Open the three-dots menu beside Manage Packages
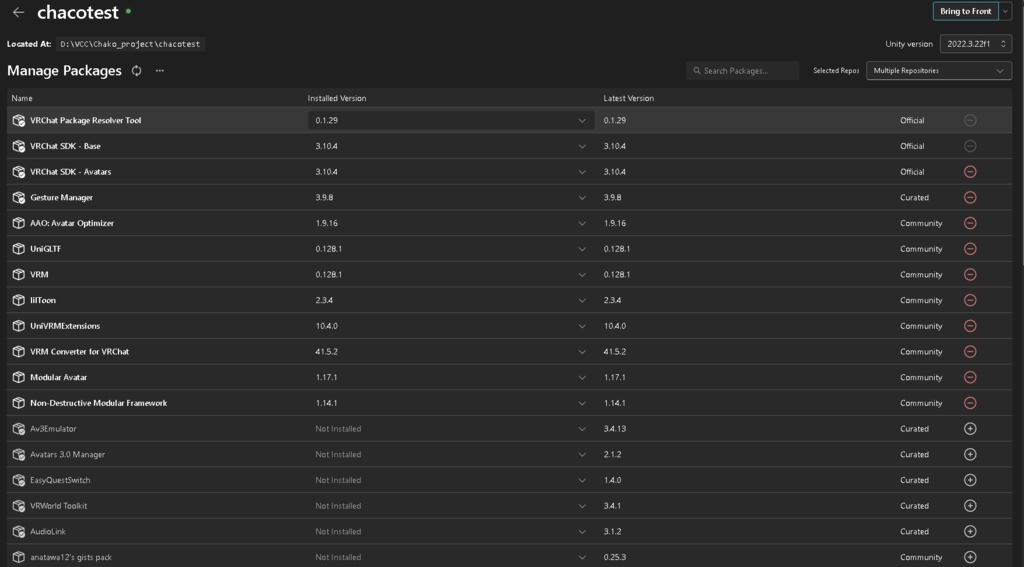The image size is (1024, 567). [159, 71]
